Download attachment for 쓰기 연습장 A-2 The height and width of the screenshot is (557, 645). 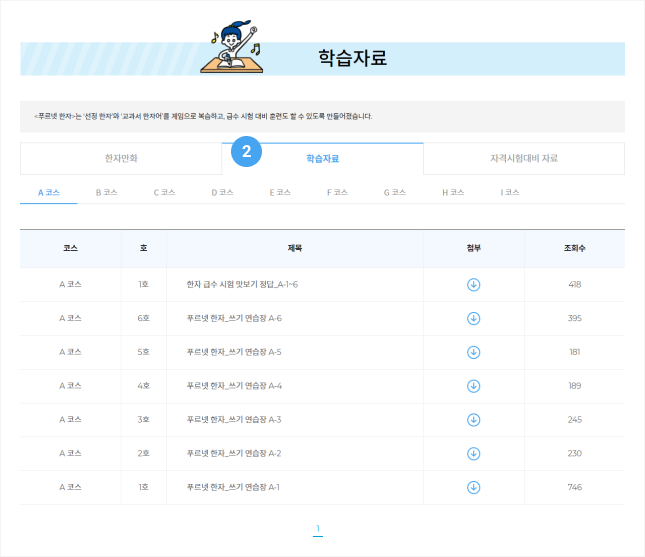[x=474, y=454]
